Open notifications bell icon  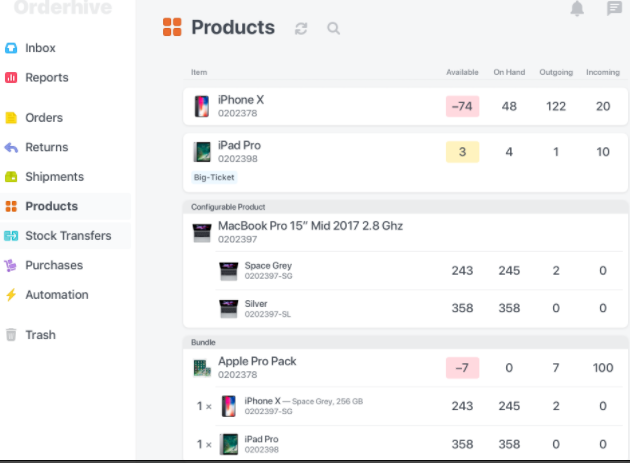coord(577,9)
